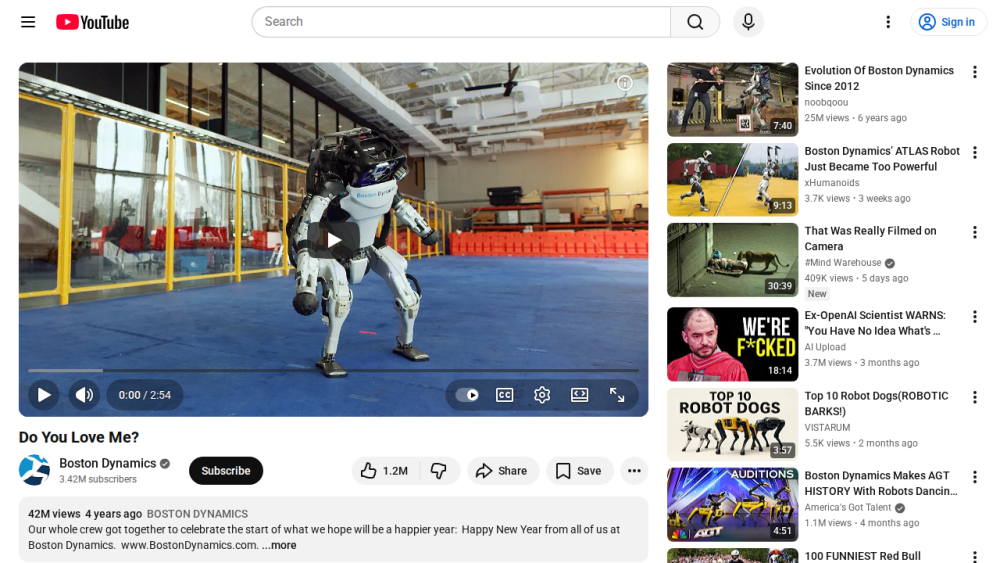Image resolution: width=1000 pixels, height=563 pixels.
Task: Turn on closed captions (CC)
Action: [x=504, y=395]
